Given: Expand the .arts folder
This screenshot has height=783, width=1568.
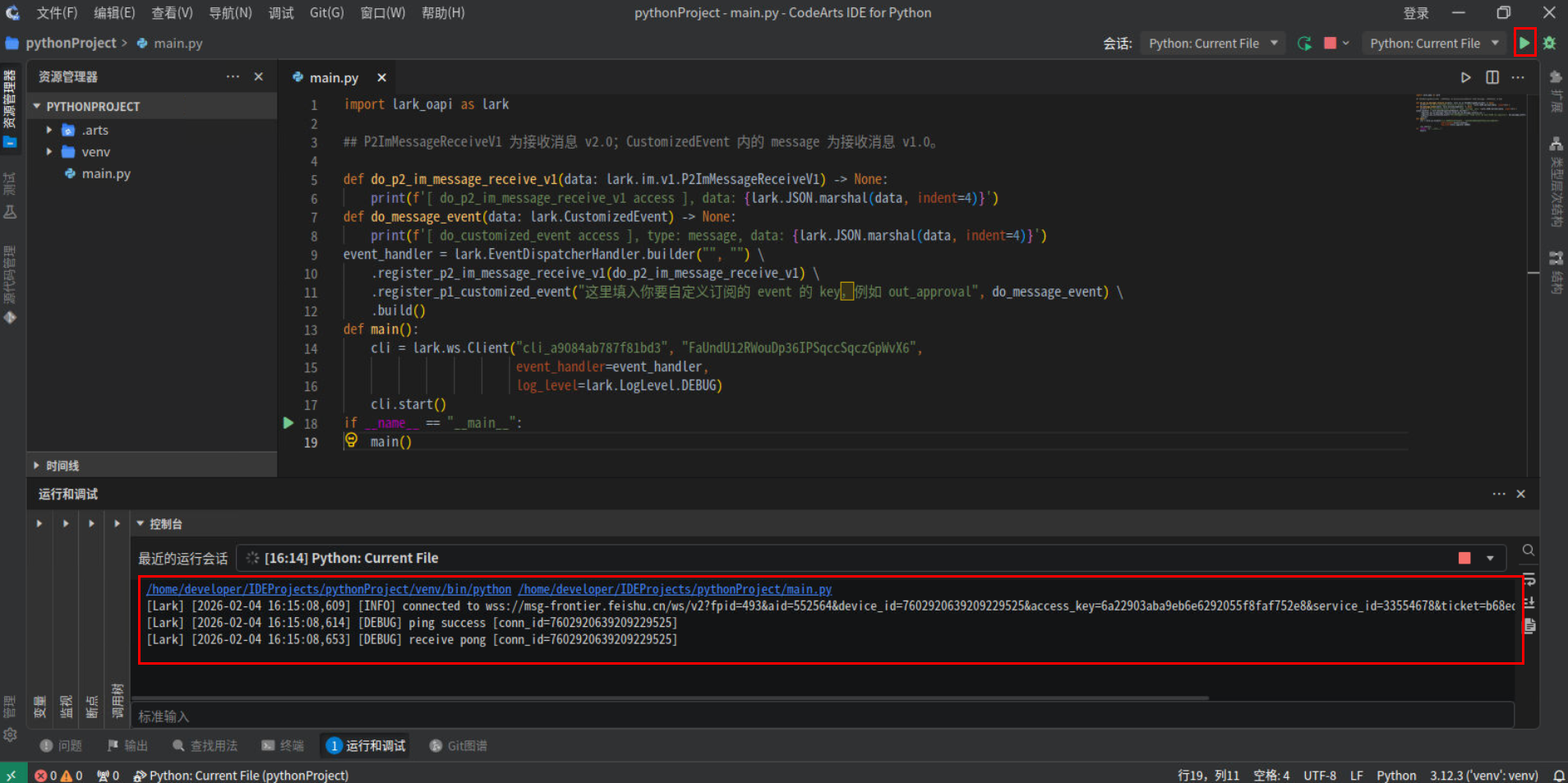Looking at the screenshot, I should coord(49,130).
